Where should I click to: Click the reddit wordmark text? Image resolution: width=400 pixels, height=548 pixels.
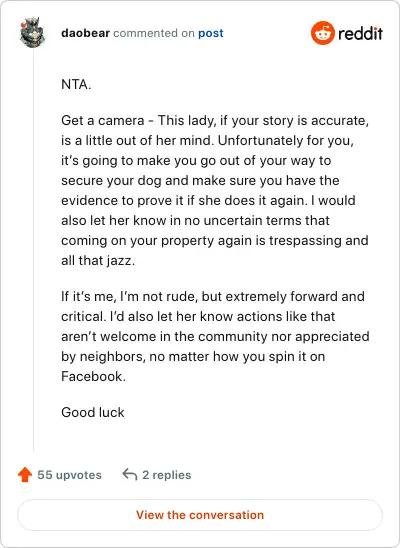point(361,34)
